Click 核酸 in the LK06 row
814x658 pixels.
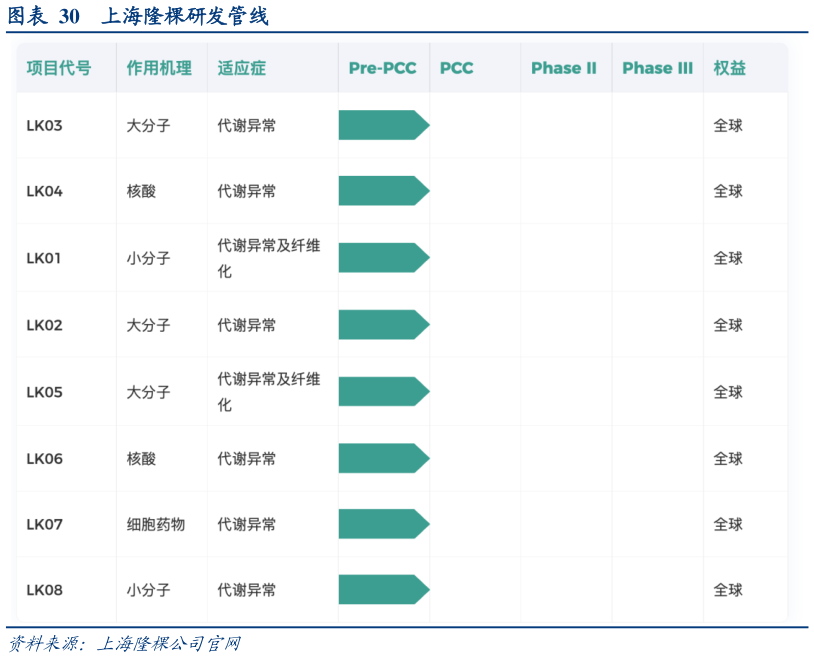pos(141,459)
